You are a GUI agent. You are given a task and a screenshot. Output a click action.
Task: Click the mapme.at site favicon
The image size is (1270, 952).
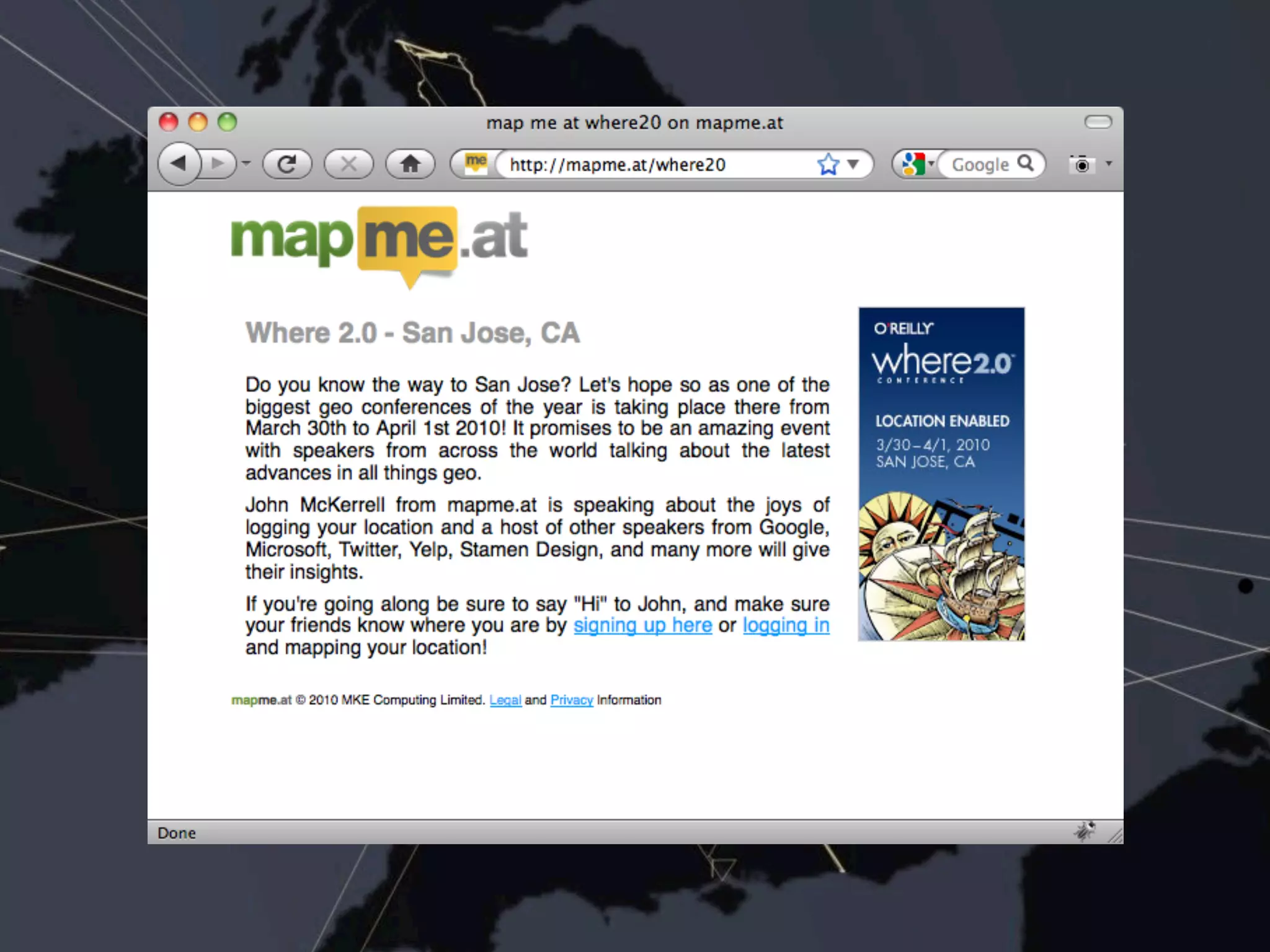(x=476, y=163)
